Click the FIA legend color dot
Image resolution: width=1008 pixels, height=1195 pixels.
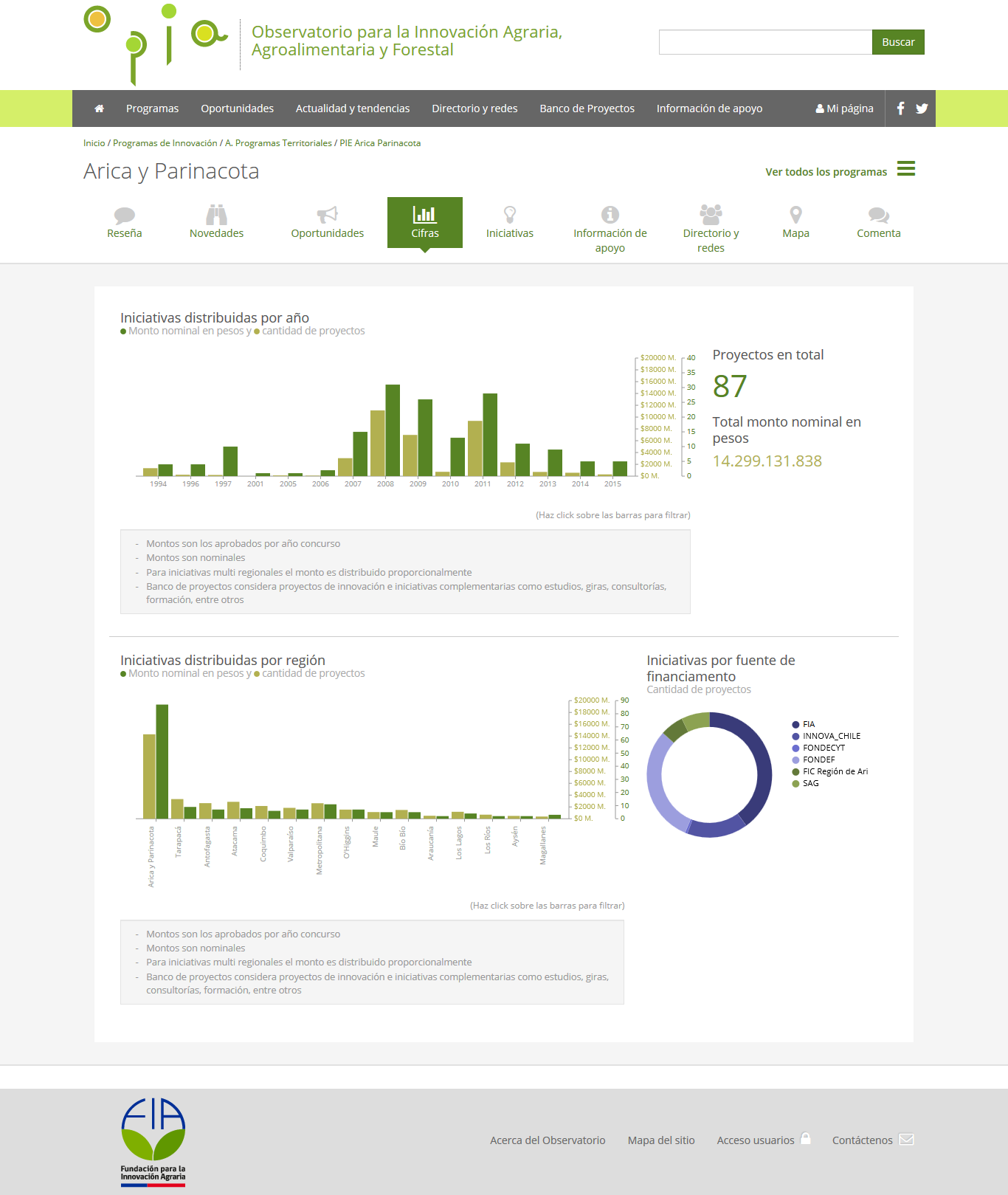795,725
